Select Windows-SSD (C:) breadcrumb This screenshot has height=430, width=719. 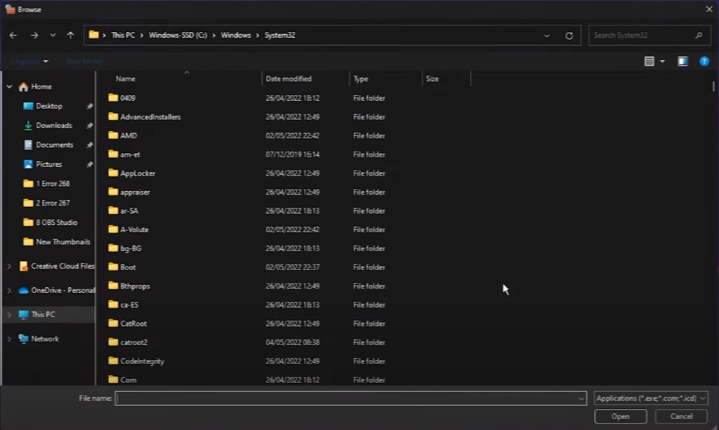point(178,35)
